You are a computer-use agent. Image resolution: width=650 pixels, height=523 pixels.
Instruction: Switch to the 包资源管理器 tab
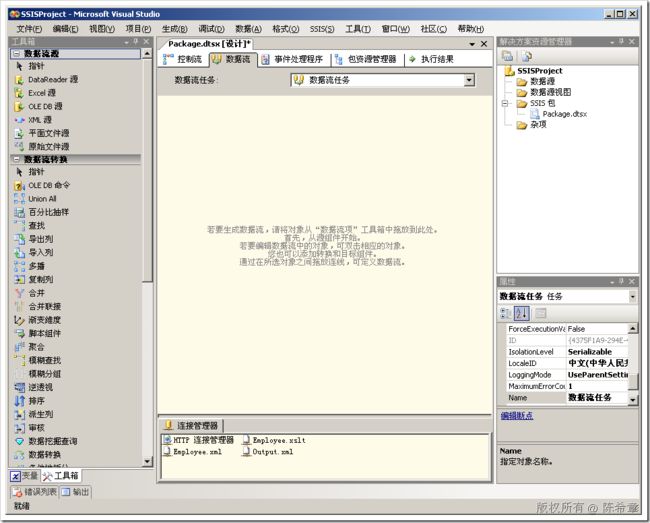pyautogui.click(x=366, y=59)
